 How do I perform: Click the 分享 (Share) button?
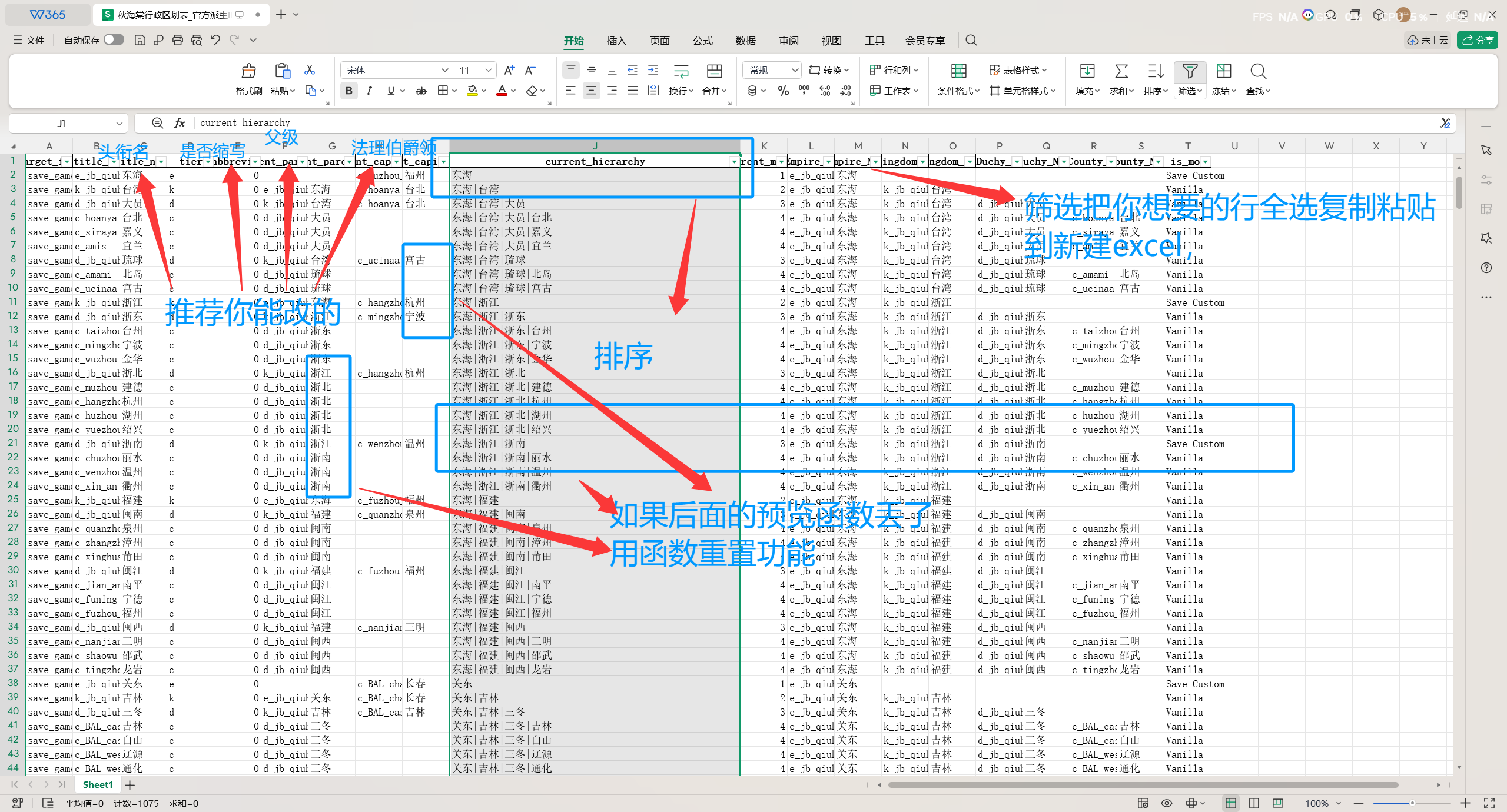[x=1478, y=40]
